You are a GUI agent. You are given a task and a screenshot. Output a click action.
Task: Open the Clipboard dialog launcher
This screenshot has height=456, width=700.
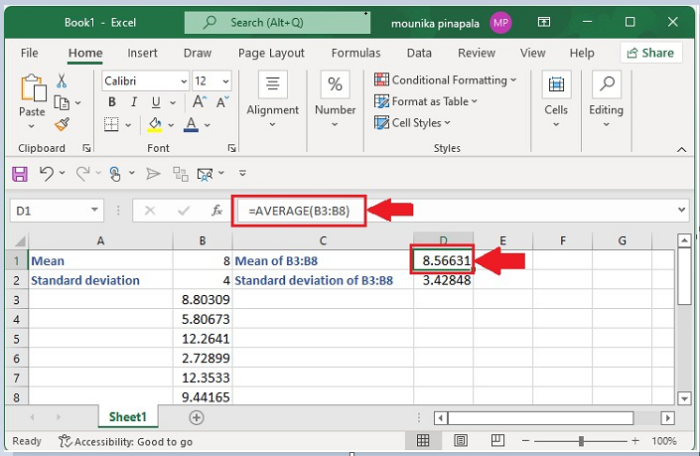(x=87, y=148)
